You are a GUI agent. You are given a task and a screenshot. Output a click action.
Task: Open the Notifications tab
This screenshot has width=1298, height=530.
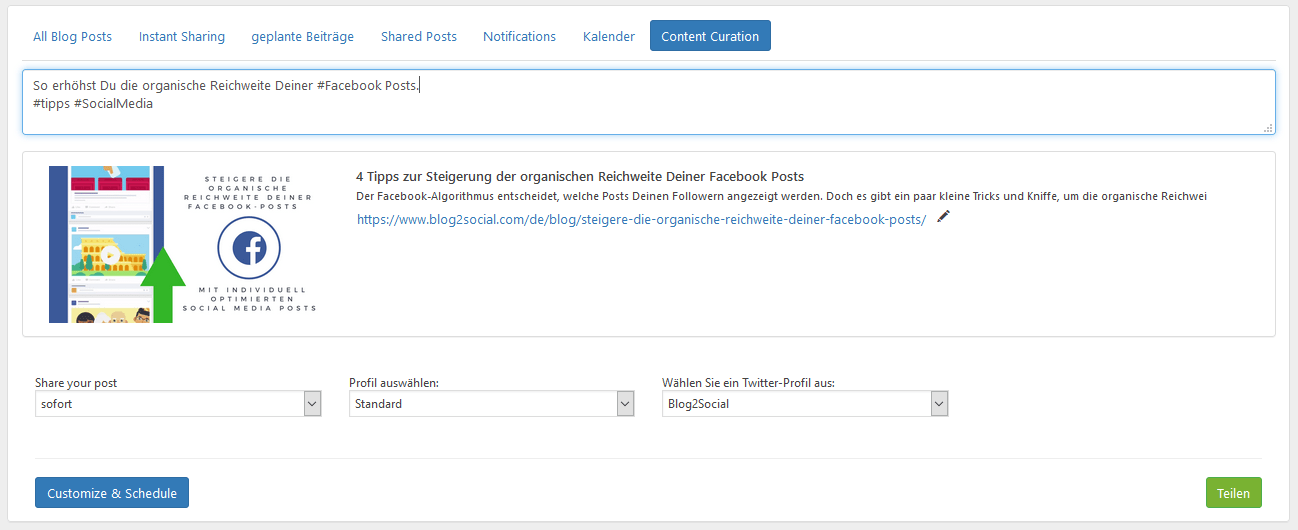pos(519,36)
